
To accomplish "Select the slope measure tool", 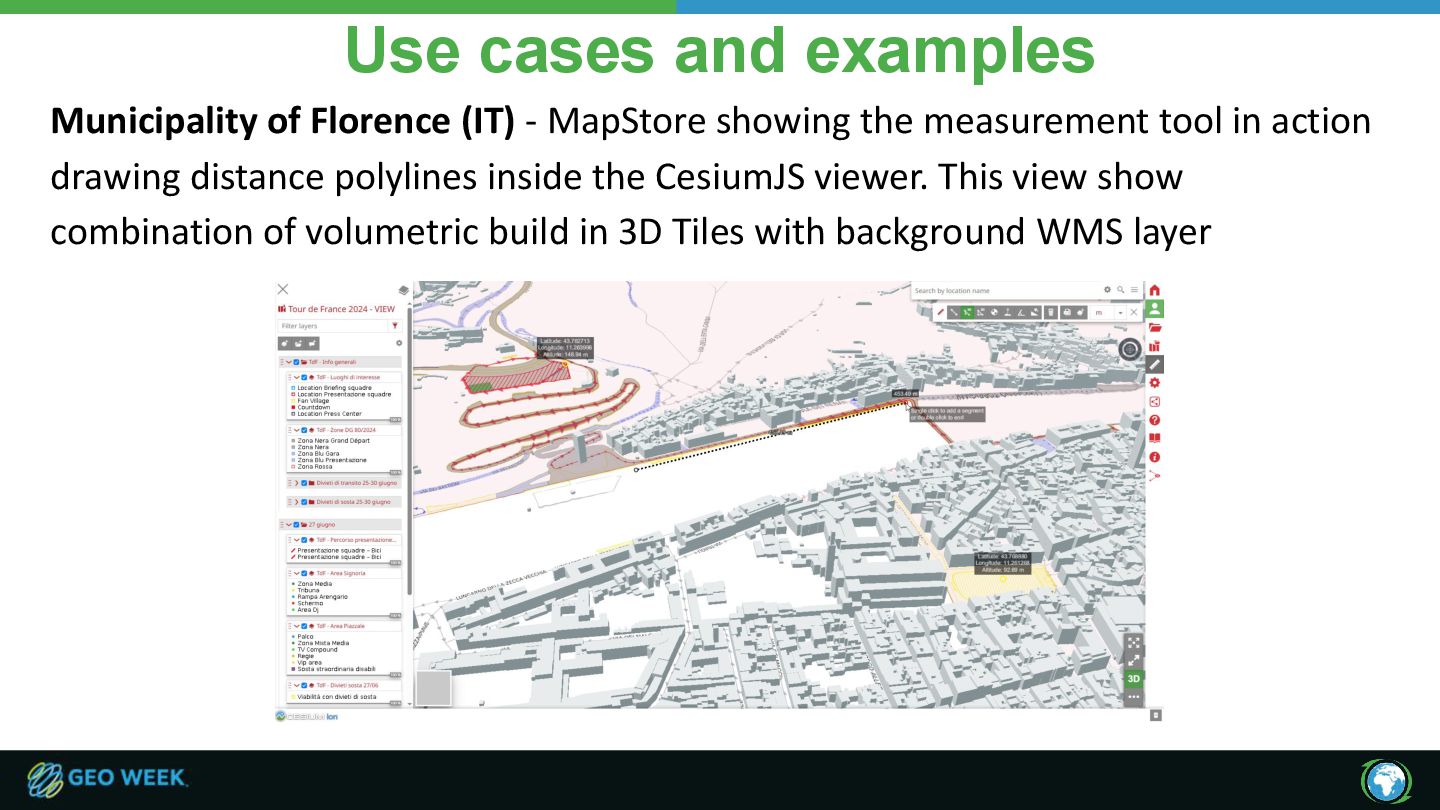I will [x=1034, y=312].
